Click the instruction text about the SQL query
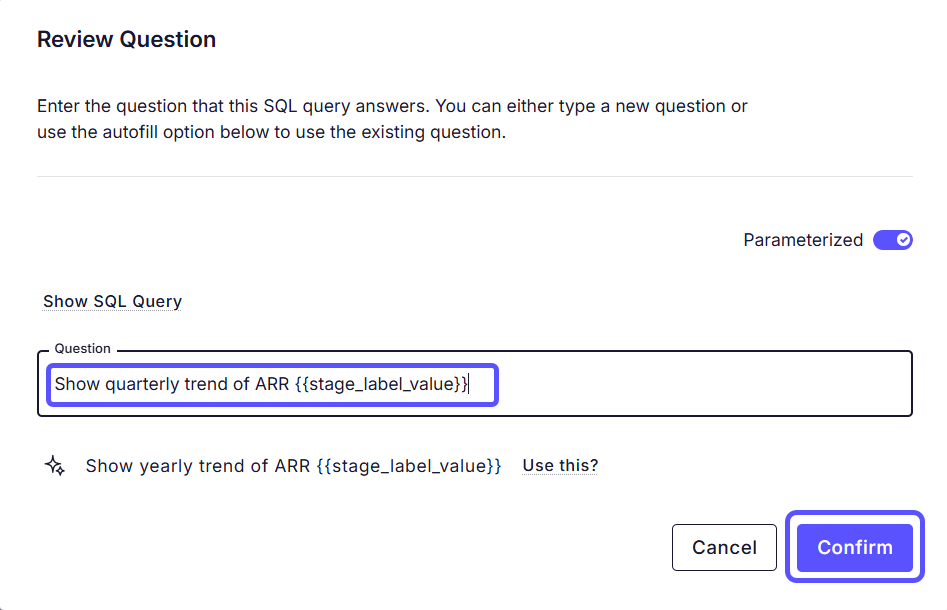The image size is (947, 610). (392, 106)
